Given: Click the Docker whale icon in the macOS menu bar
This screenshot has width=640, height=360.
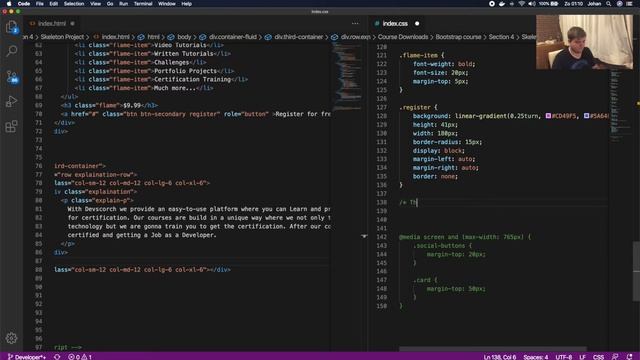Looking at the screenshot, I should pyautogui.click(x=502, y=4).
